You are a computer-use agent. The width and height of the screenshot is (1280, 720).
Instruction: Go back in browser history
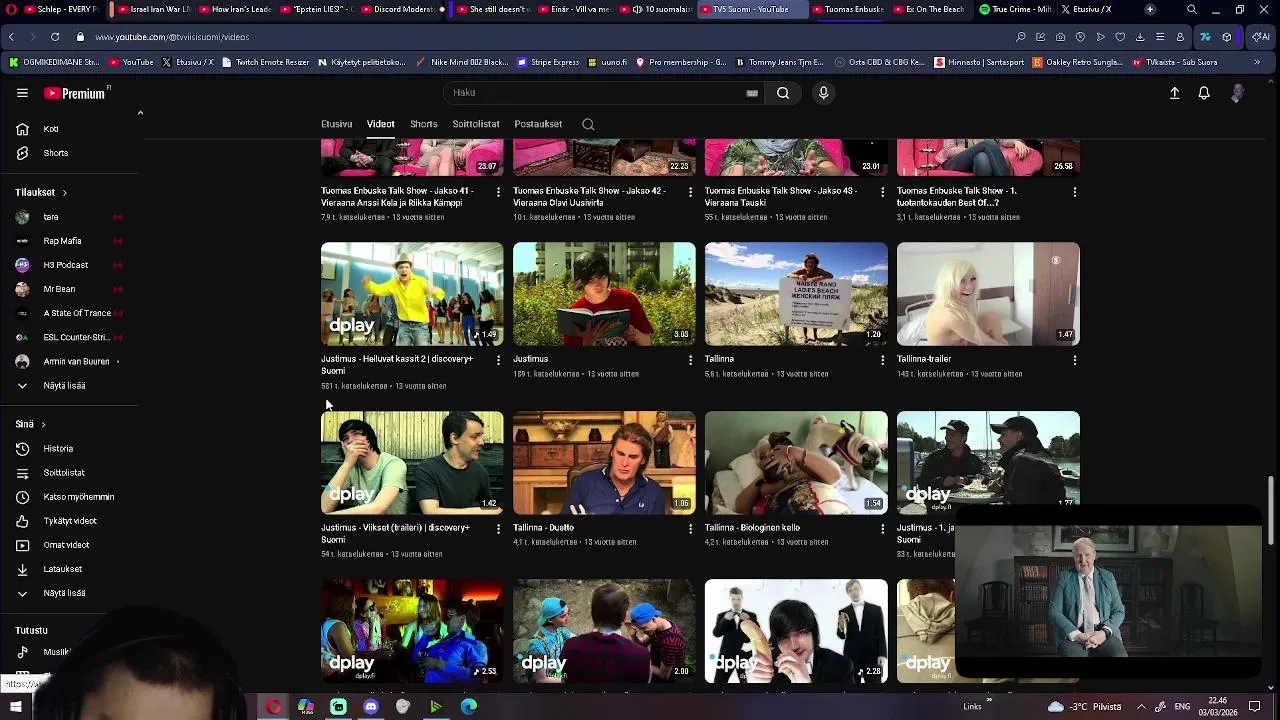[11, 37]
